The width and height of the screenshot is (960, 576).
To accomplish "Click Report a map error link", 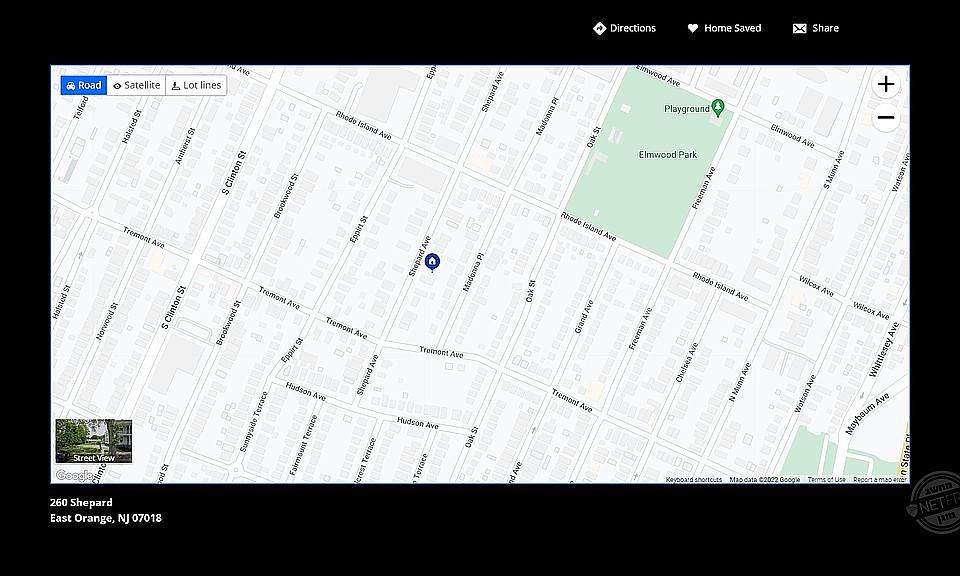I will (x=880, y=479).
